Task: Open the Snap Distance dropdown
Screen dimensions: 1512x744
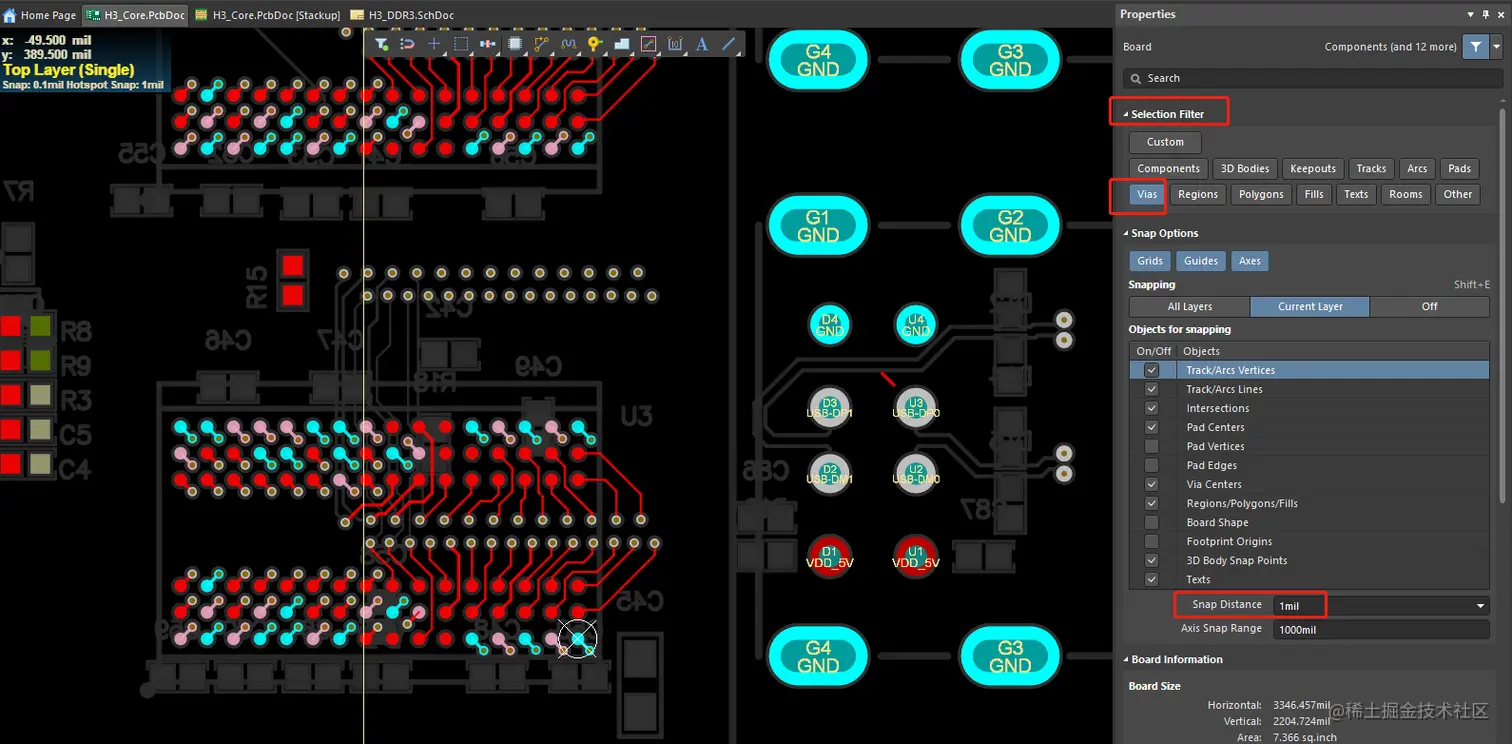Action: [x=1481, y=606]
